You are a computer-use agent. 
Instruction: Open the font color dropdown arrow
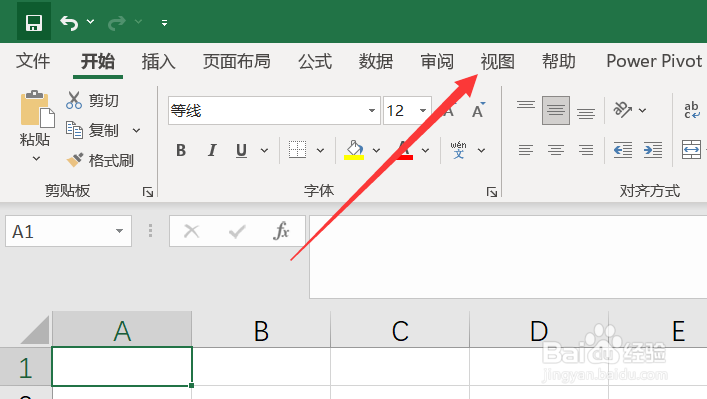click(425, 151)
